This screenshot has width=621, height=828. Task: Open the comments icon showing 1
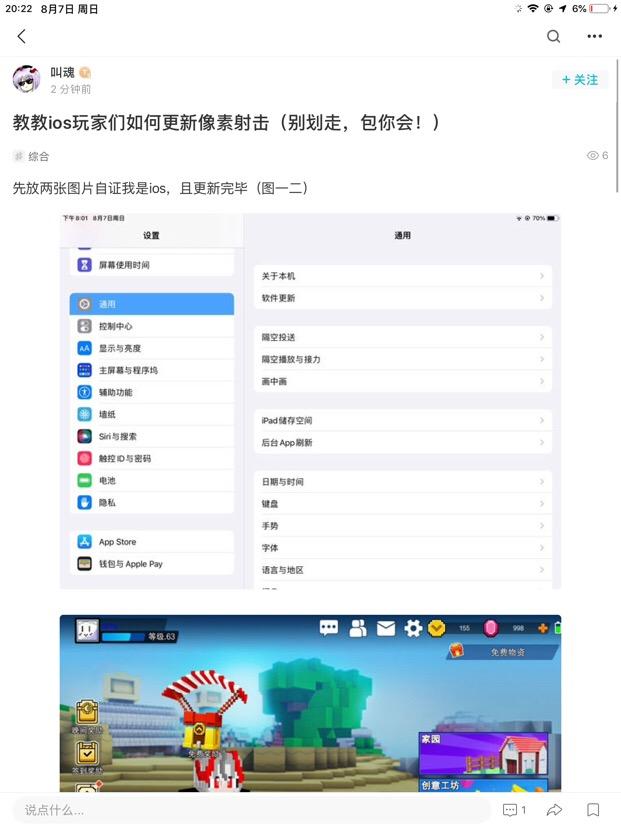click(x=514, y=810)
